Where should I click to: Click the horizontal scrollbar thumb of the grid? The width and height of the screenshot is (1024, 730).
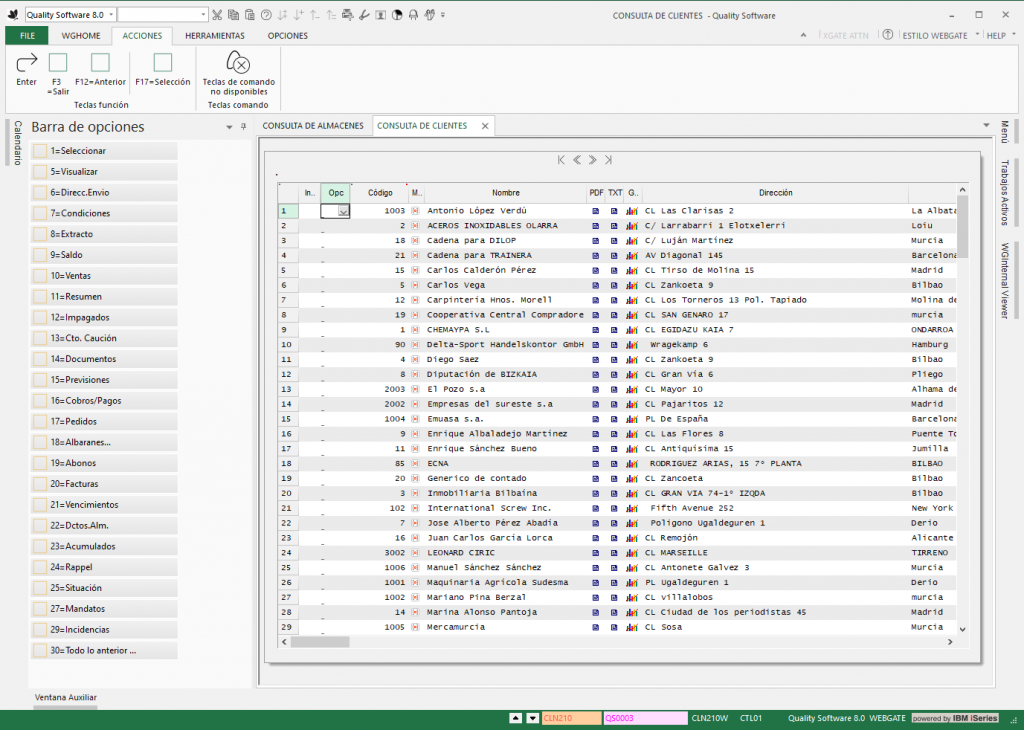pyautogui.click(x=320, y=643)
